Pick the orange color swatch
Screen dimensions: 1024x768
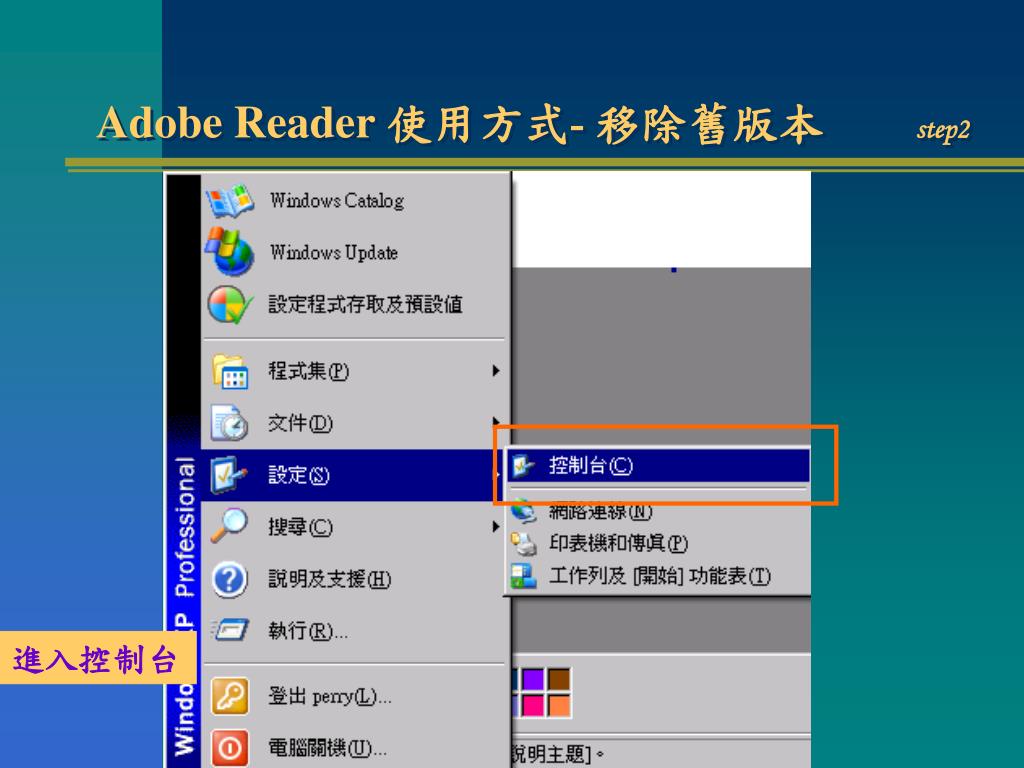click(x=559, y=705)
